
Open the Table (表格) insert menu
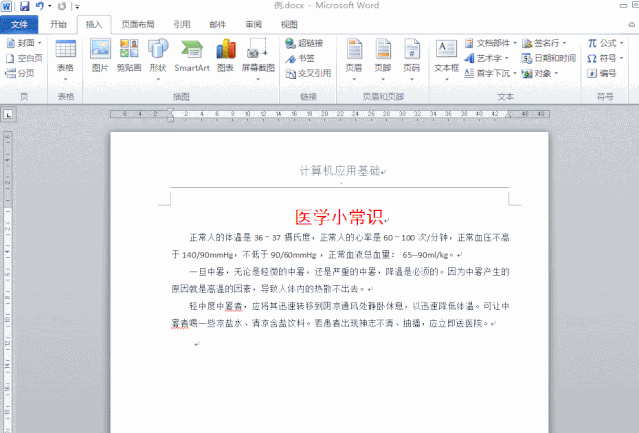65,60
